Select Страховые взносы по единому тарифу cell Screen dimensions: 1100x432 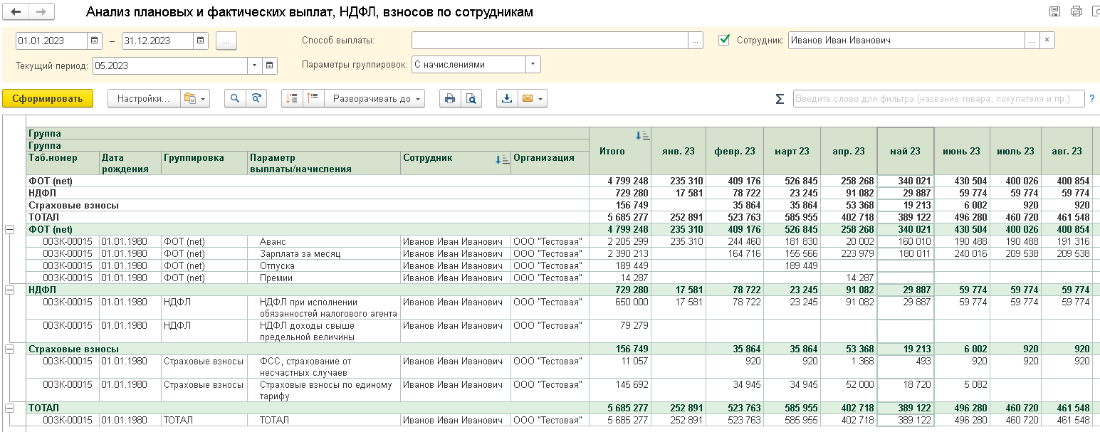click(324, 390)
